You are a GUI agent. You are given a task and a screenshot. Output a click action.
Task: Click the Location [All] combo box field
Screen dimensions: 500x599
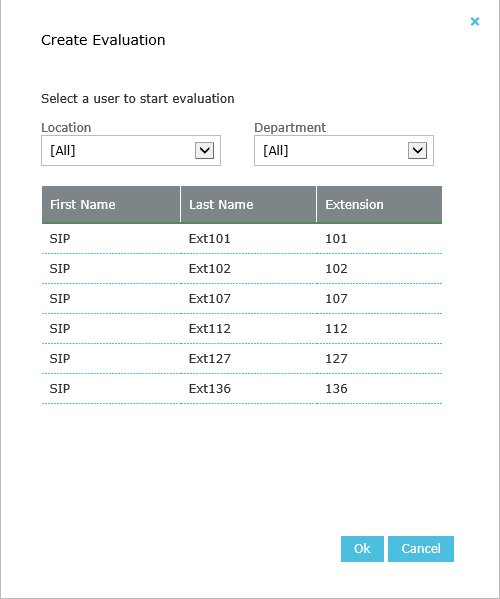coord(131,151)
